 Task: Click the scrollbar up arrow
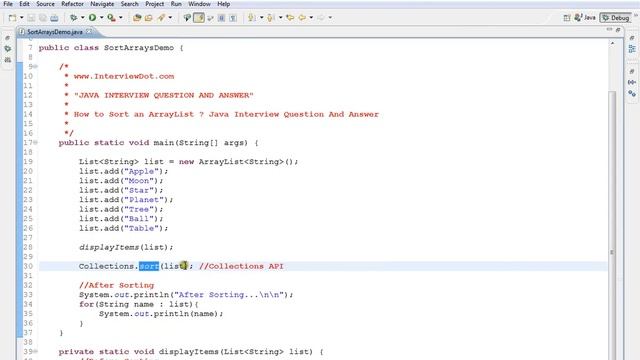(x=612, y=43)
